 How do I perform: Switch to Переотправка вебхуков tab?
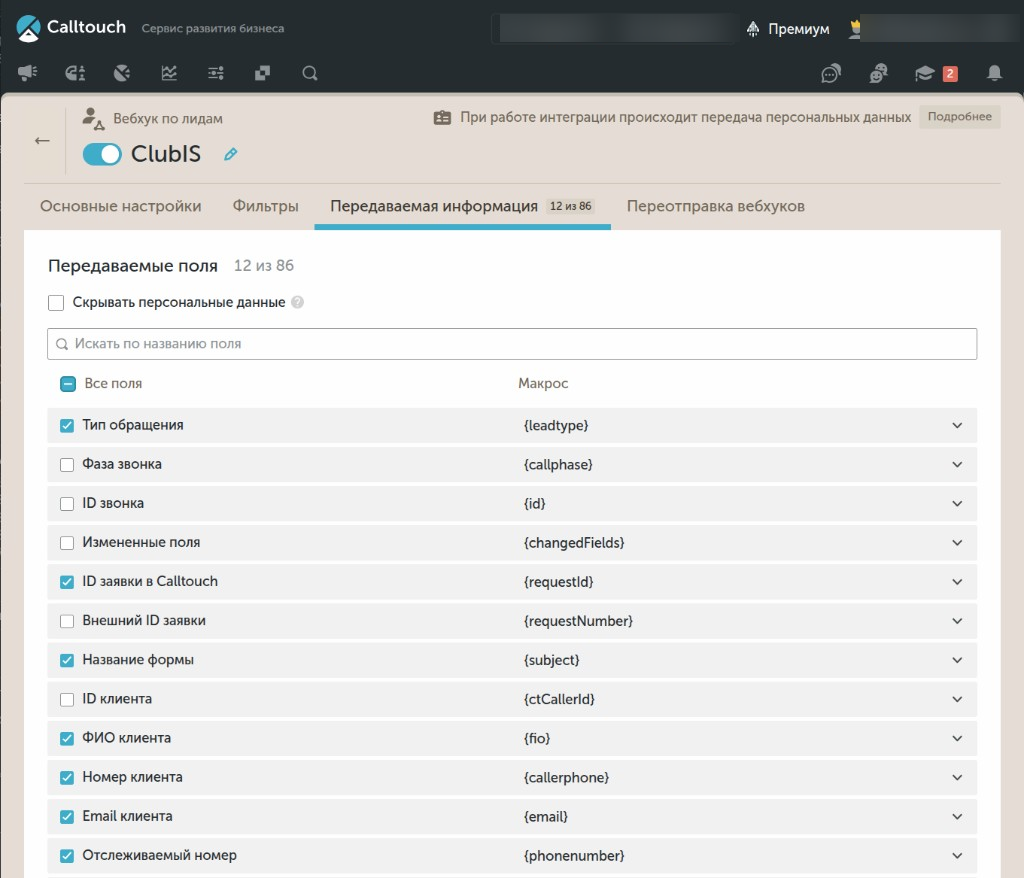(716, 206)
